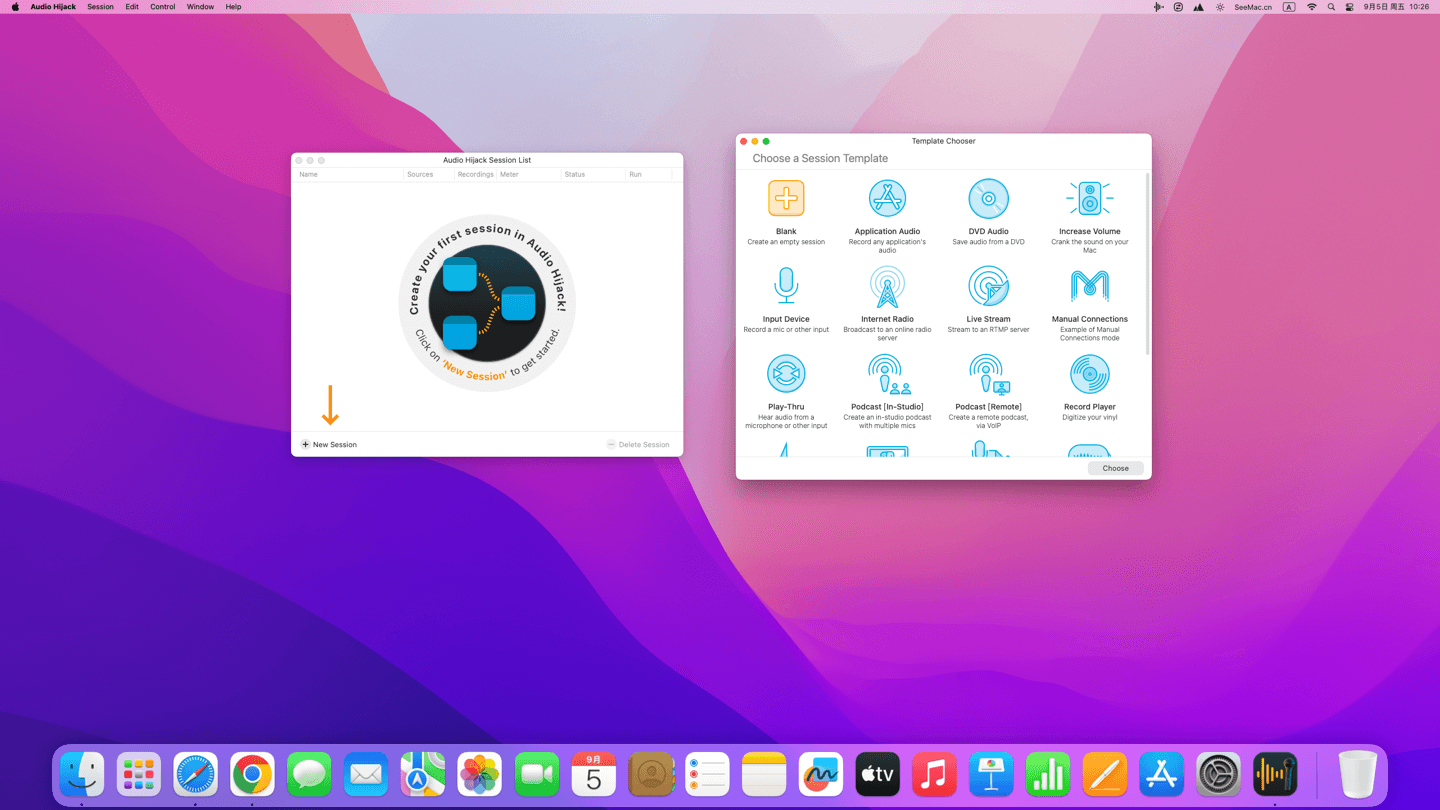Open the Control menu

162,7
